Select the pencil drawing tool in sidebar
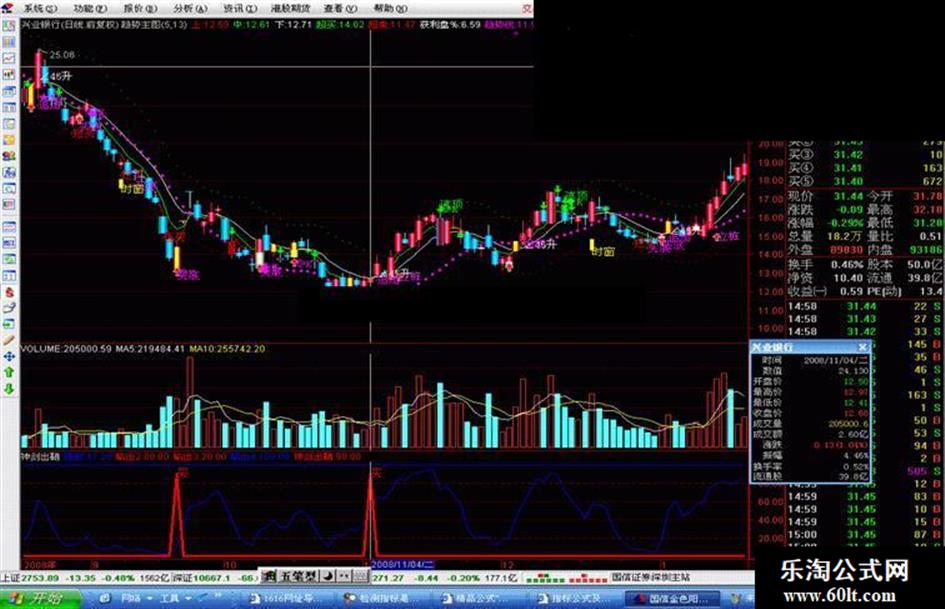This screenshot has width=945, height=609. click(9, 341)
